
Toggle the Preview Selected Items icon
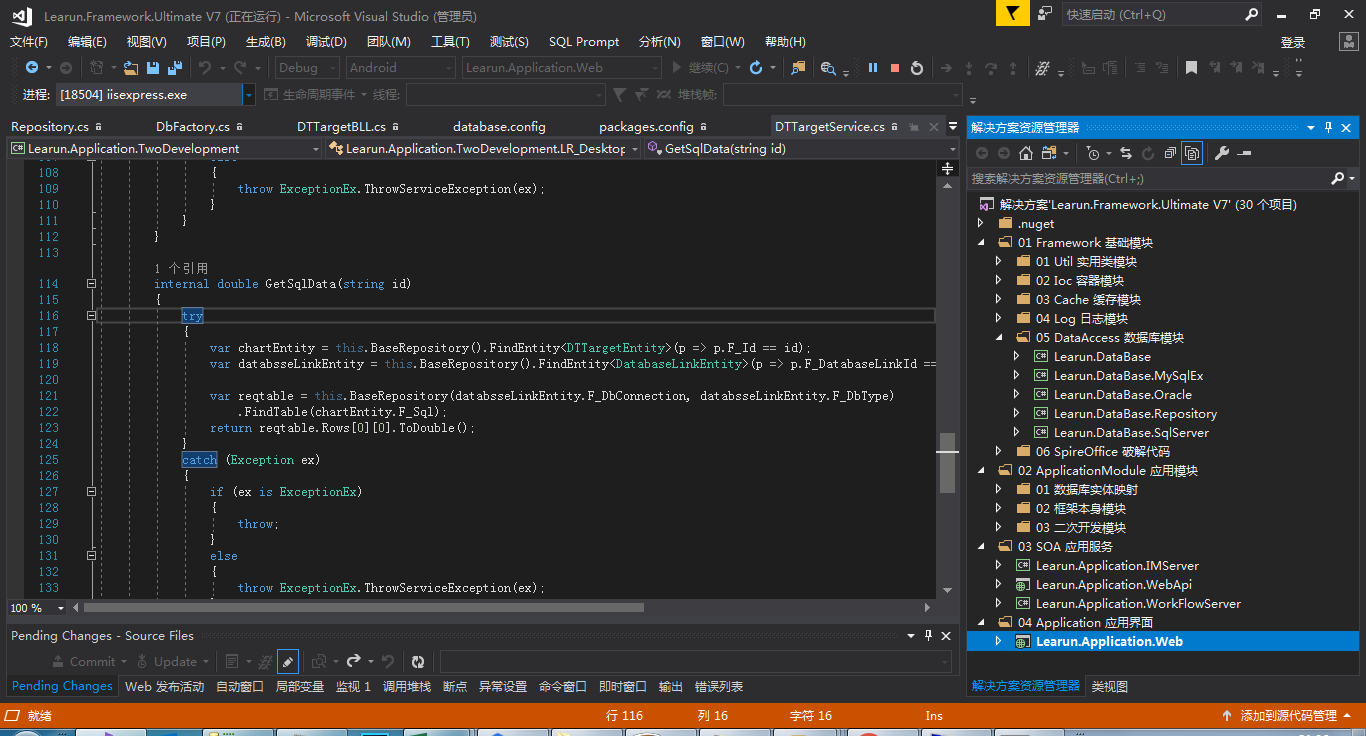coord(1245,153)
